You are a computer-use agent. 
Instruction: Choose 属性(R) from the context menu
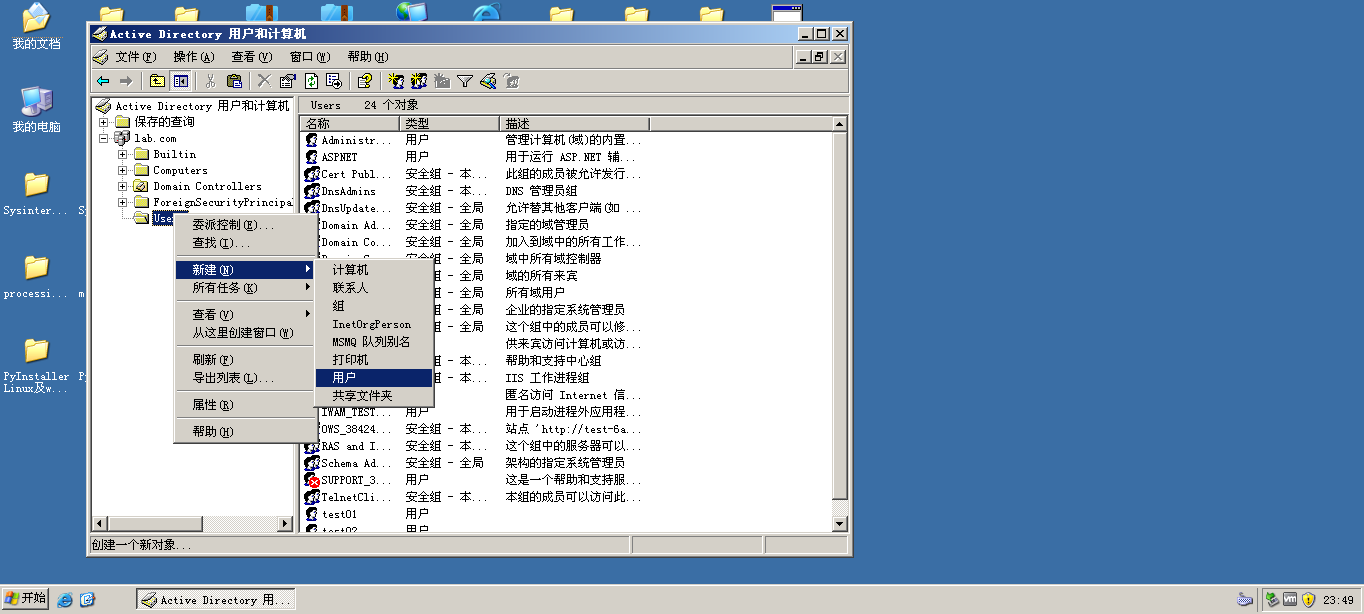click(245, 405)
